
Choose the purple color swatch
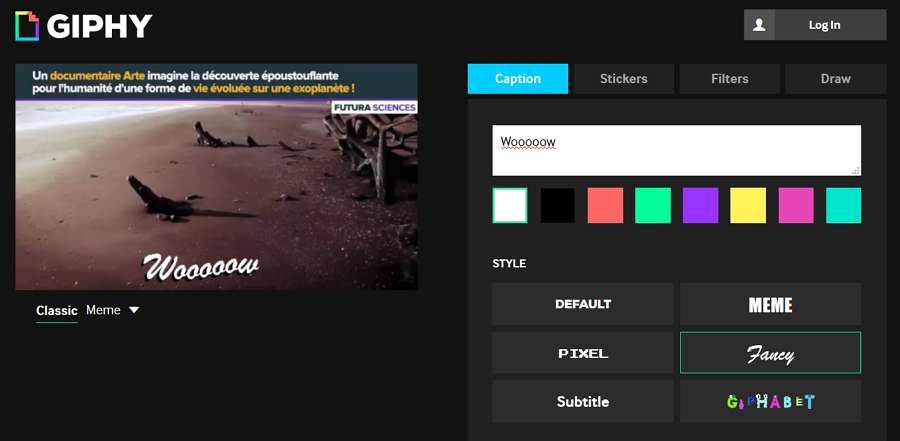point(700,205)
